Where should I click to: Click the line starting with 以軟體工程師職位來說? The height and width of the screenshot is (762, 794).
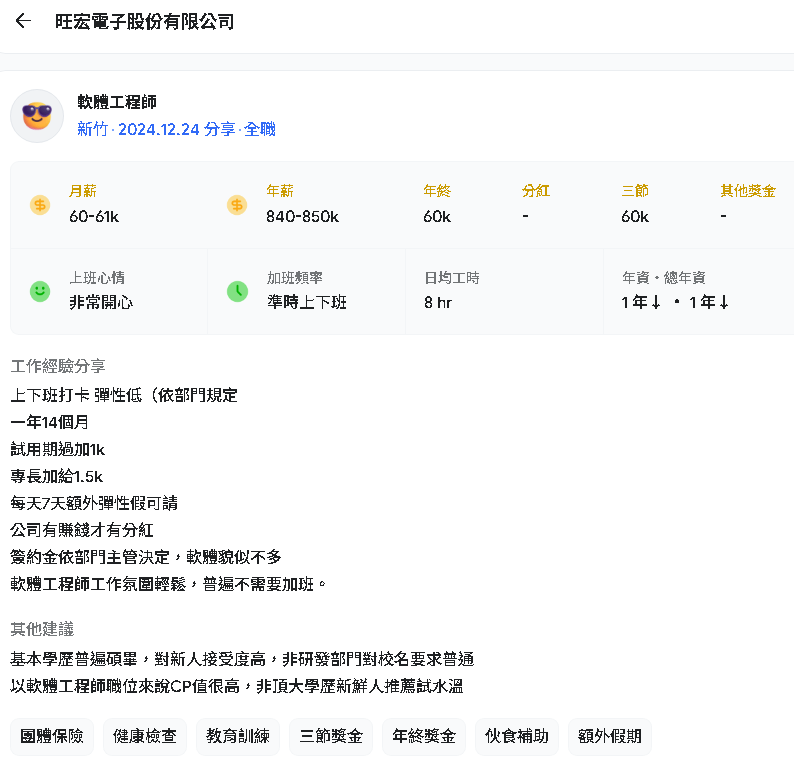pyautogui.click(x=237, y=686)
